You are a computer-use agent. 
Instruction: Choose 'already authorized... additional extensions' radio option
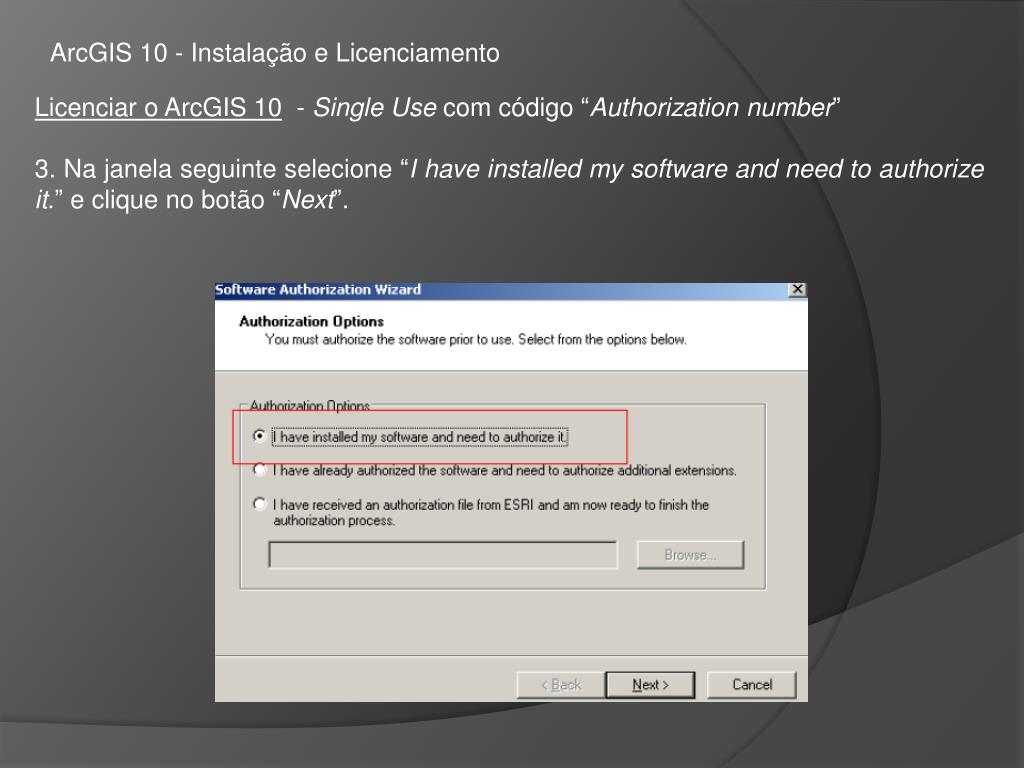[259, 470]
